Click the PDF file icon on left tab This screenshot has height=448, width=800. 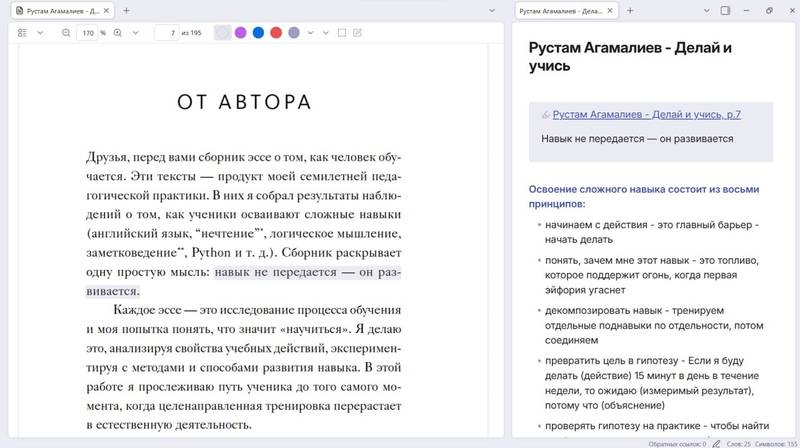(x=19, y=11)
